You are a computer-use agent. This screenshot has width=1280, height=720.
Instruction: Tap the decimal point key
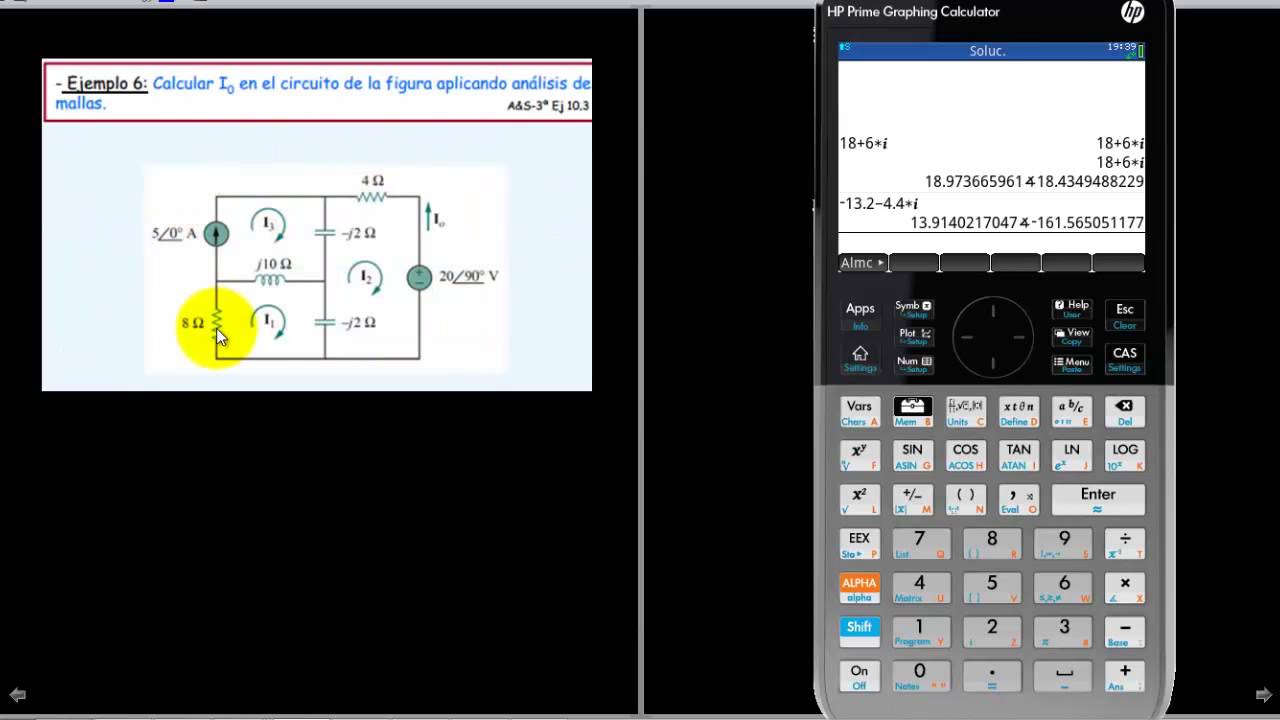pyautogui.click(x=992, y=676)
